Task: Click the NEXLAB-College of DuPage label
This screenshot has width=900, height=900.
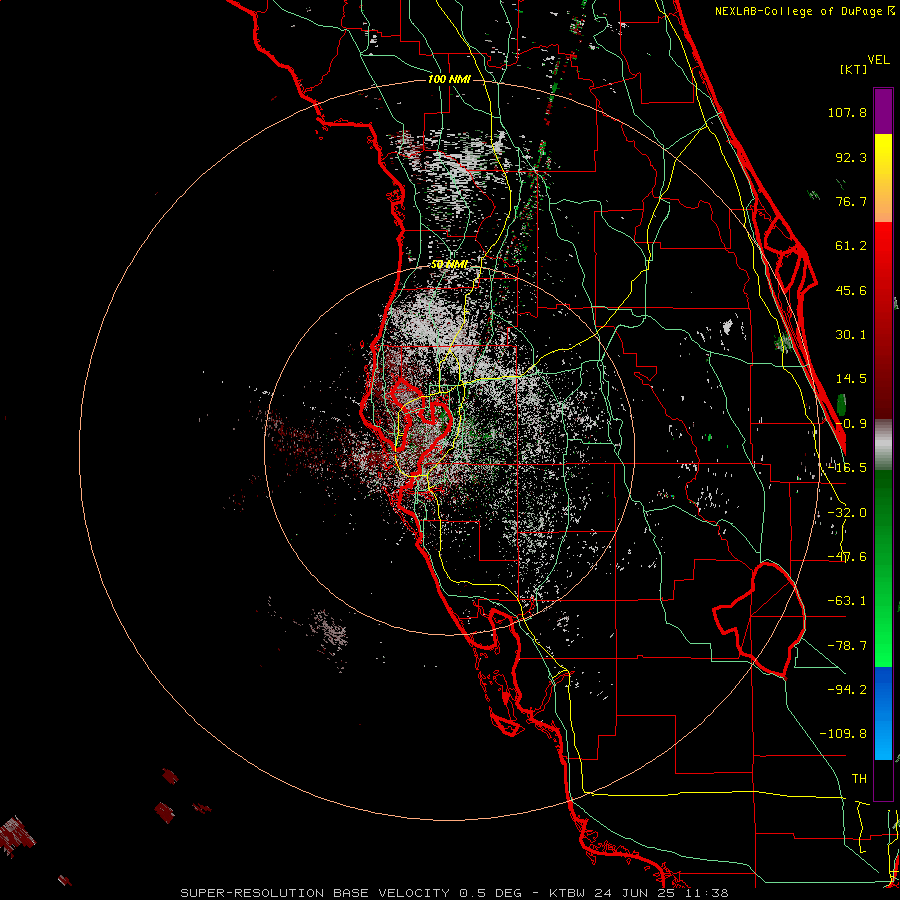Action: (x=805, y=11)
